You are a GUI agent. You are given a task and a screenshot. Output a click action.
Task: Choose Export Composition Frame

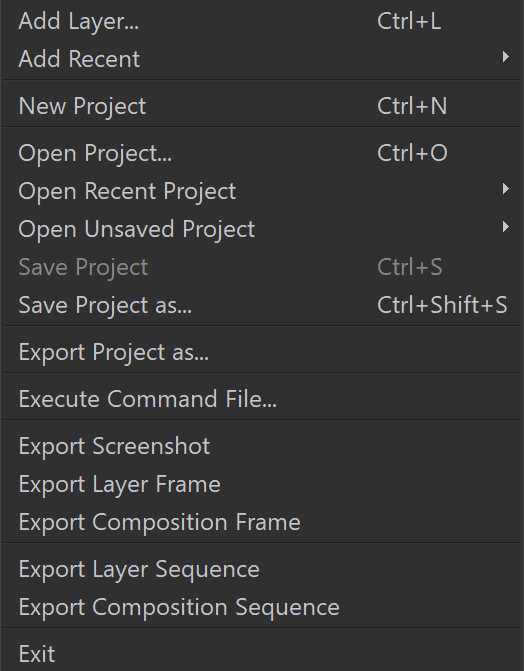point(262,522)
